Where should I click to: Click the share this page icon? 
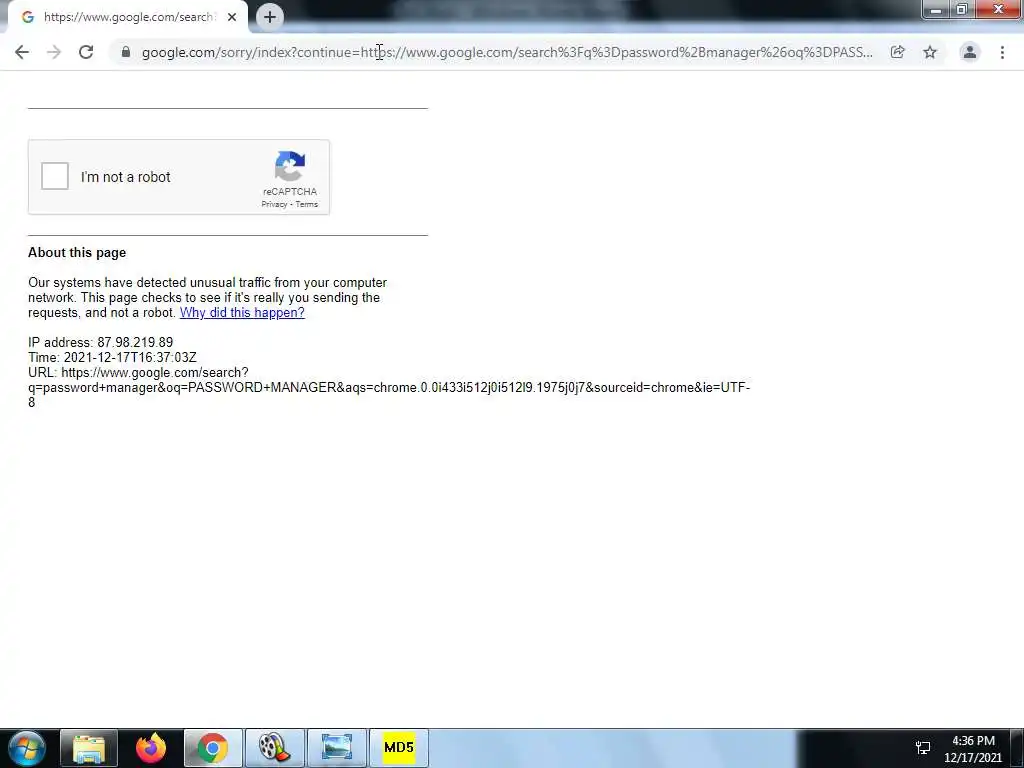898,52
